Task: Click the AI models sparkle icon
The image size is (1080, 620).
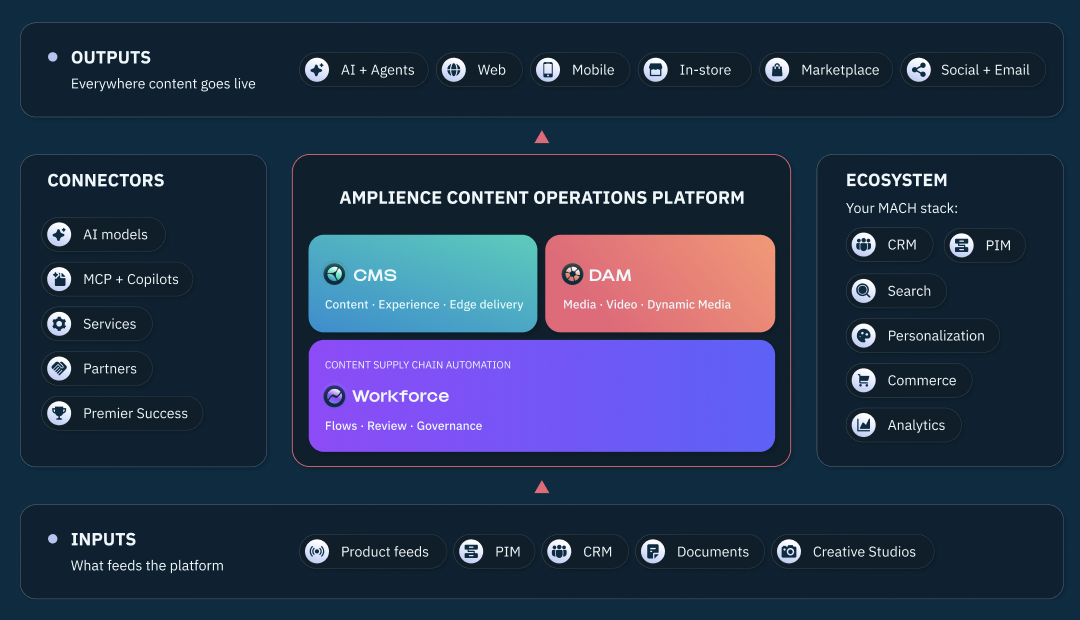Action: [x=59, y=234]
